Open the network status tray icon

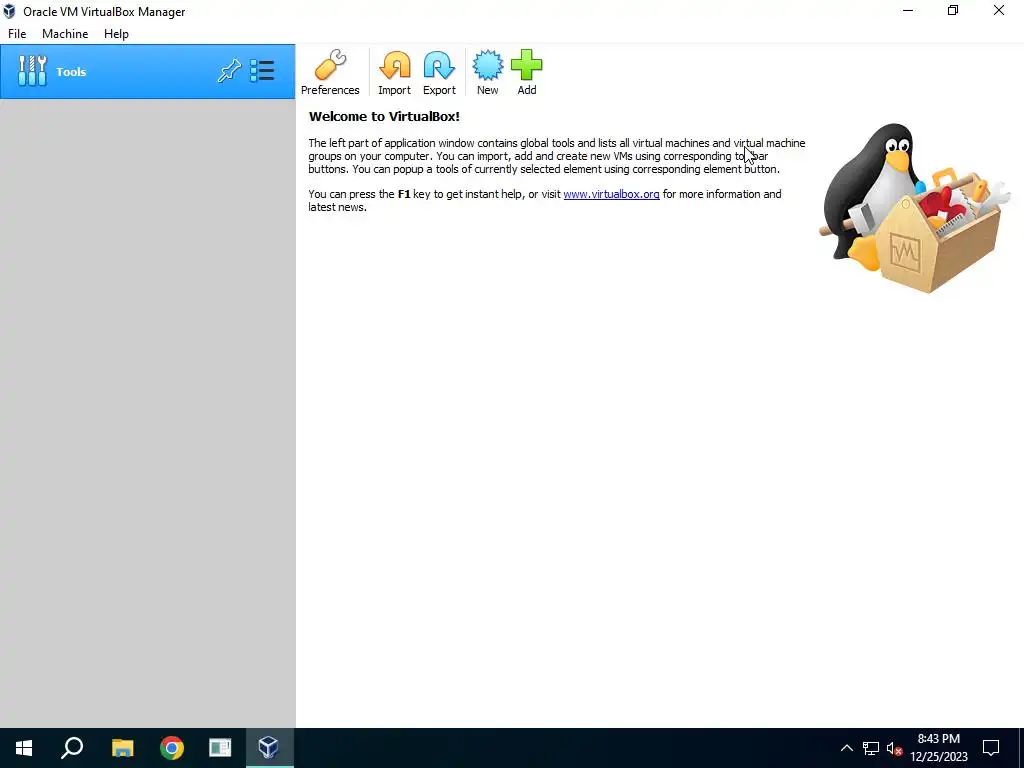pos(871,748)
